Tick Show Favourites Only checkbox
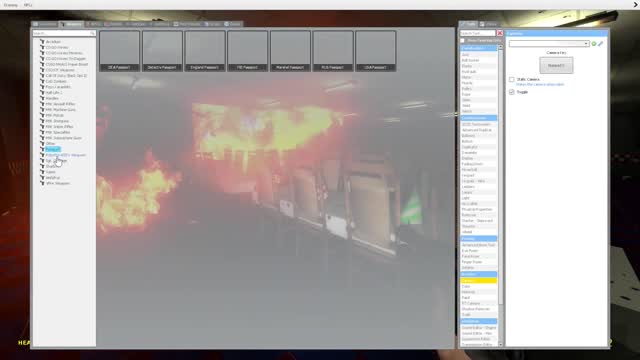Viewport: 640px width, 360px height. (462, 41)
